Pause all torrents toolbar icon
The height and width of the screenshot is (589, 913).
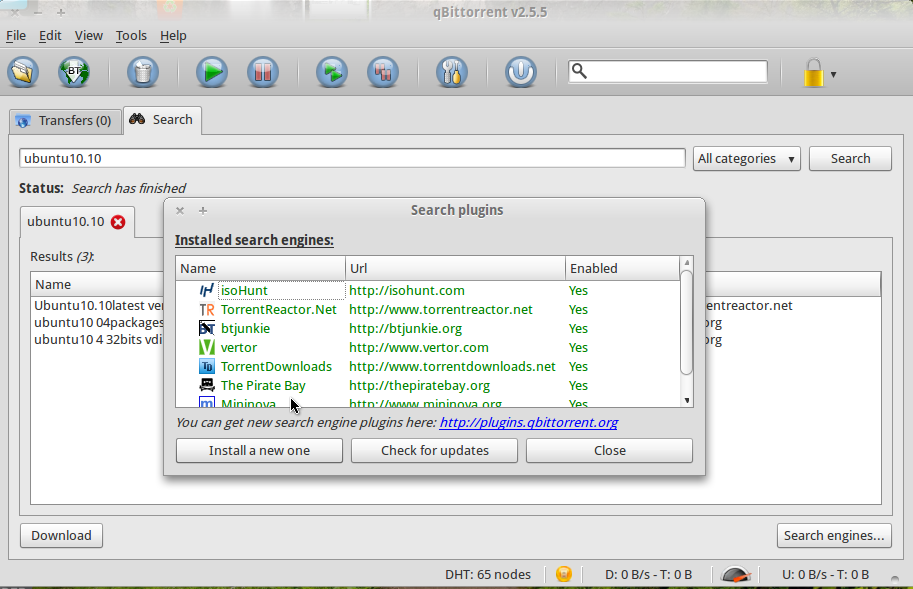tap(383, 73)
